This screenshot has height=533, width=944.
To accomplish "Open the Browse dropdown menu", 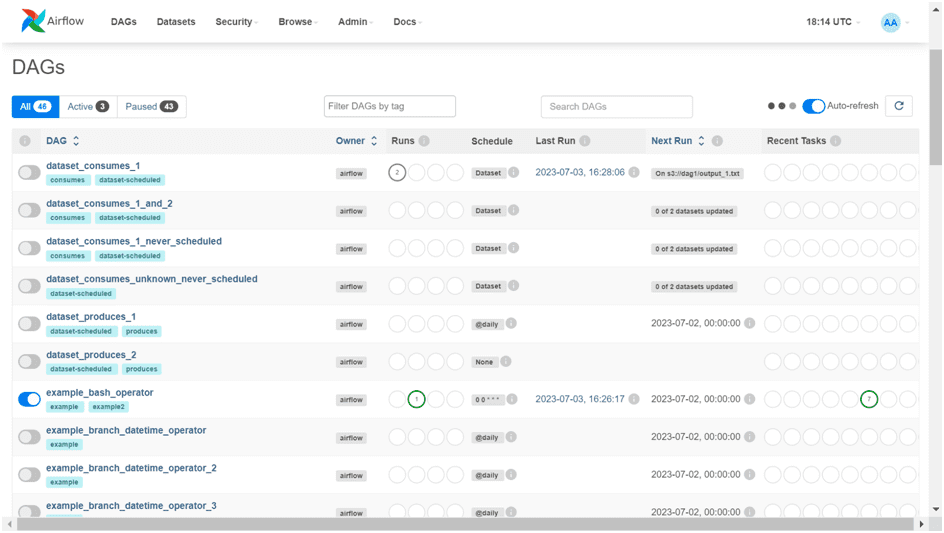I will [x=298, y=22].
